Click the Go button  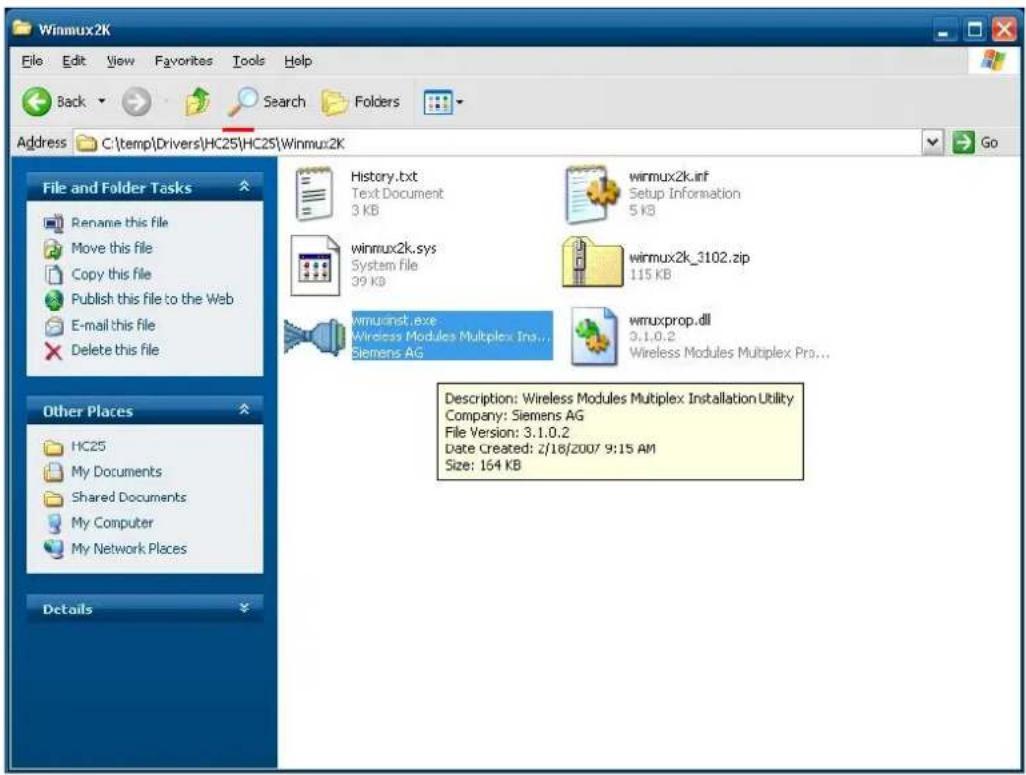(976, 142)
